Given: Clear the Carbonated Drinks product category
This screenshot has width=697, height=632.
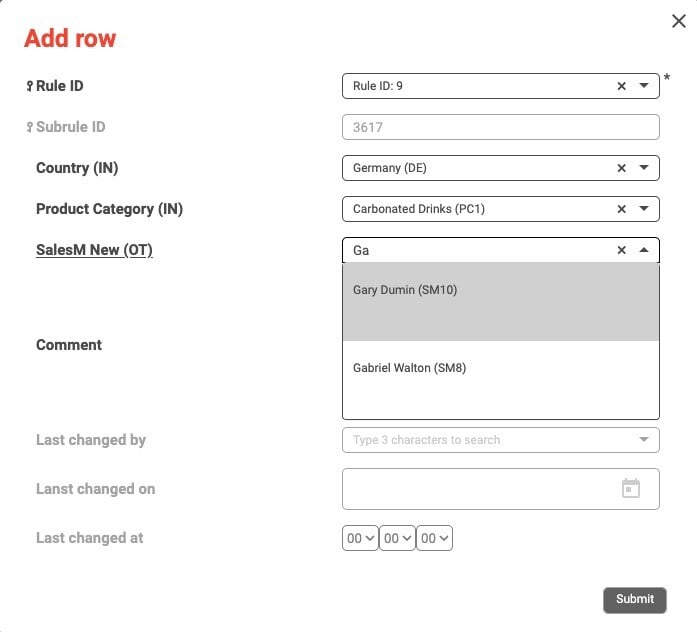Looking at the screenshot, I should pos(621,209).
